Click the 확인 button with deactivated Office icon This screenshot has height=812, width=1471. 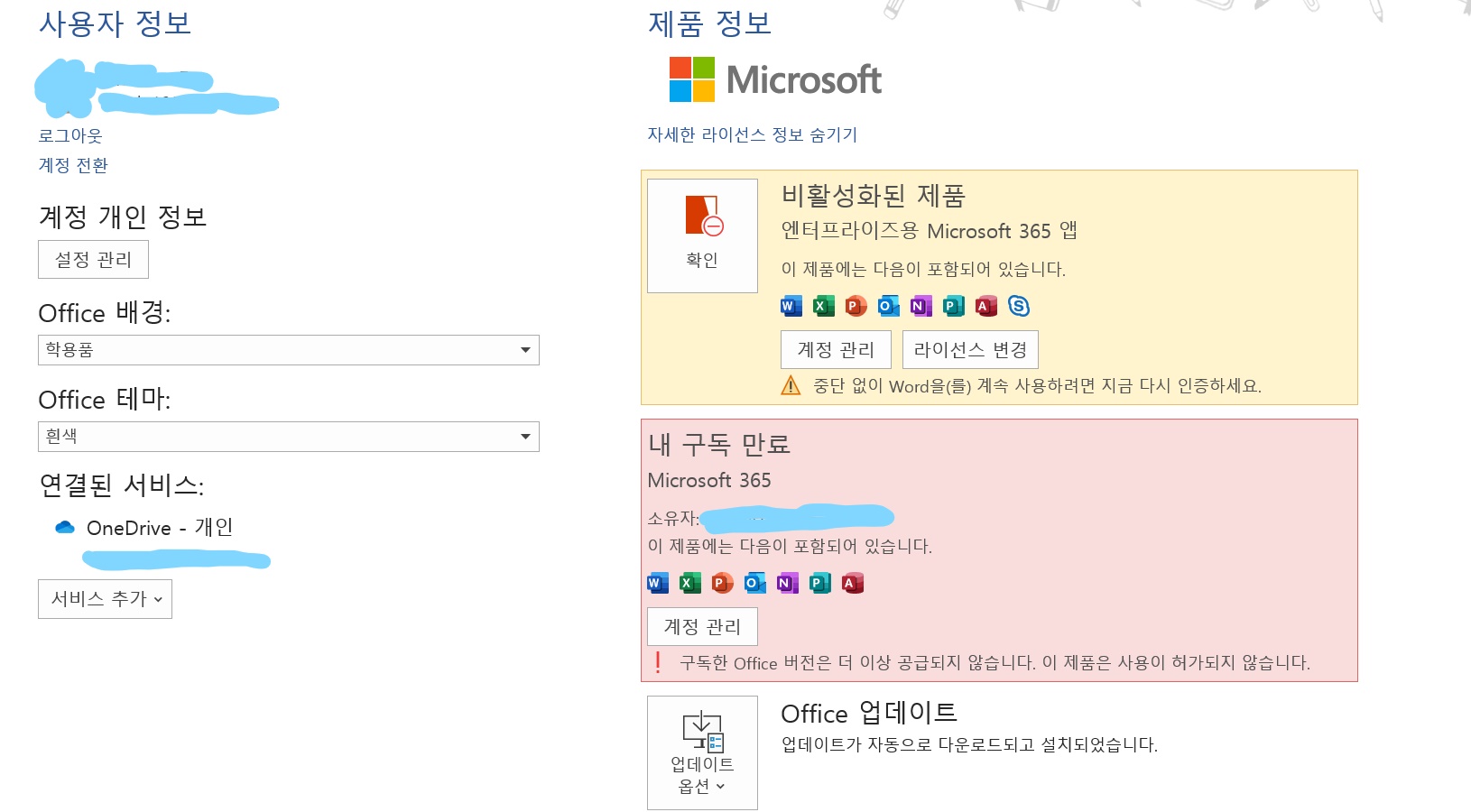tap(702, 235)
